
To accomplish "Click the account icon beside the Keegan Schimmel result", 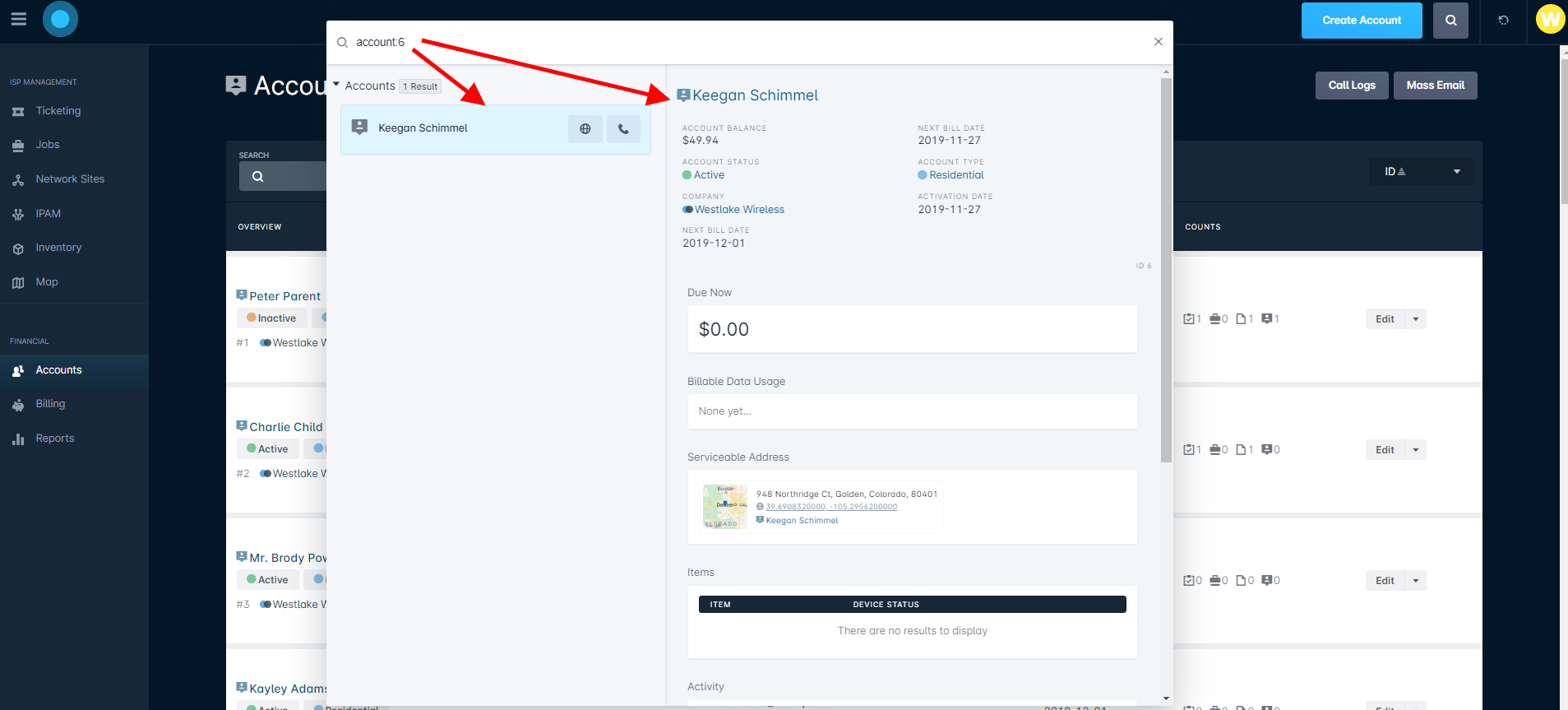I will click(359, 127).
